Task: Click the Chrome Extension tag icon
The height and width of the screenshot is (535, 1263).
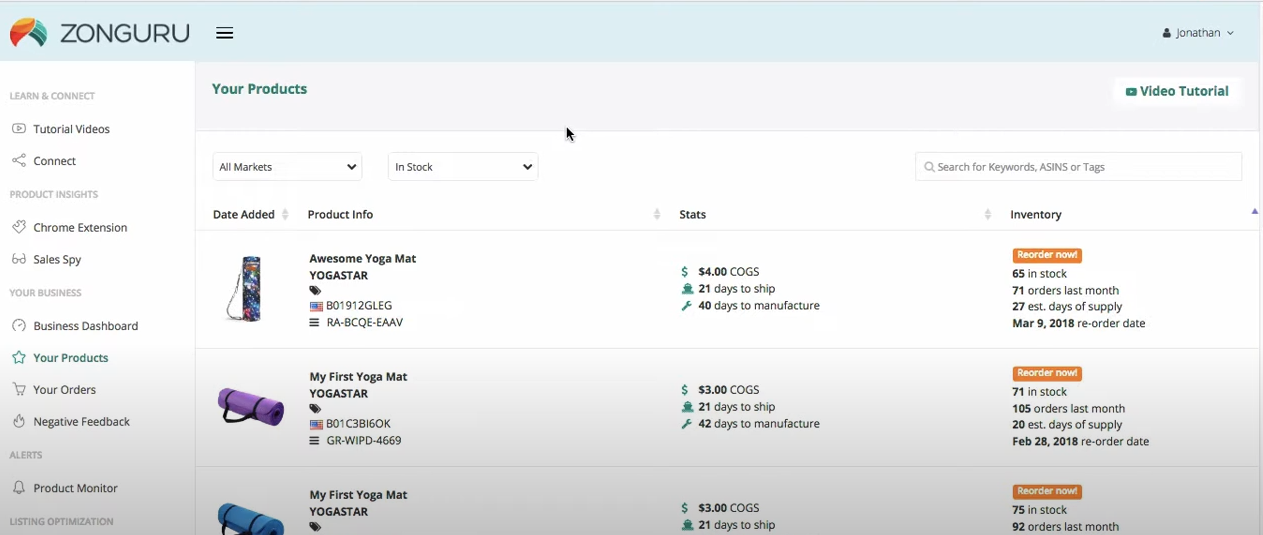Action: click(19, 228)
